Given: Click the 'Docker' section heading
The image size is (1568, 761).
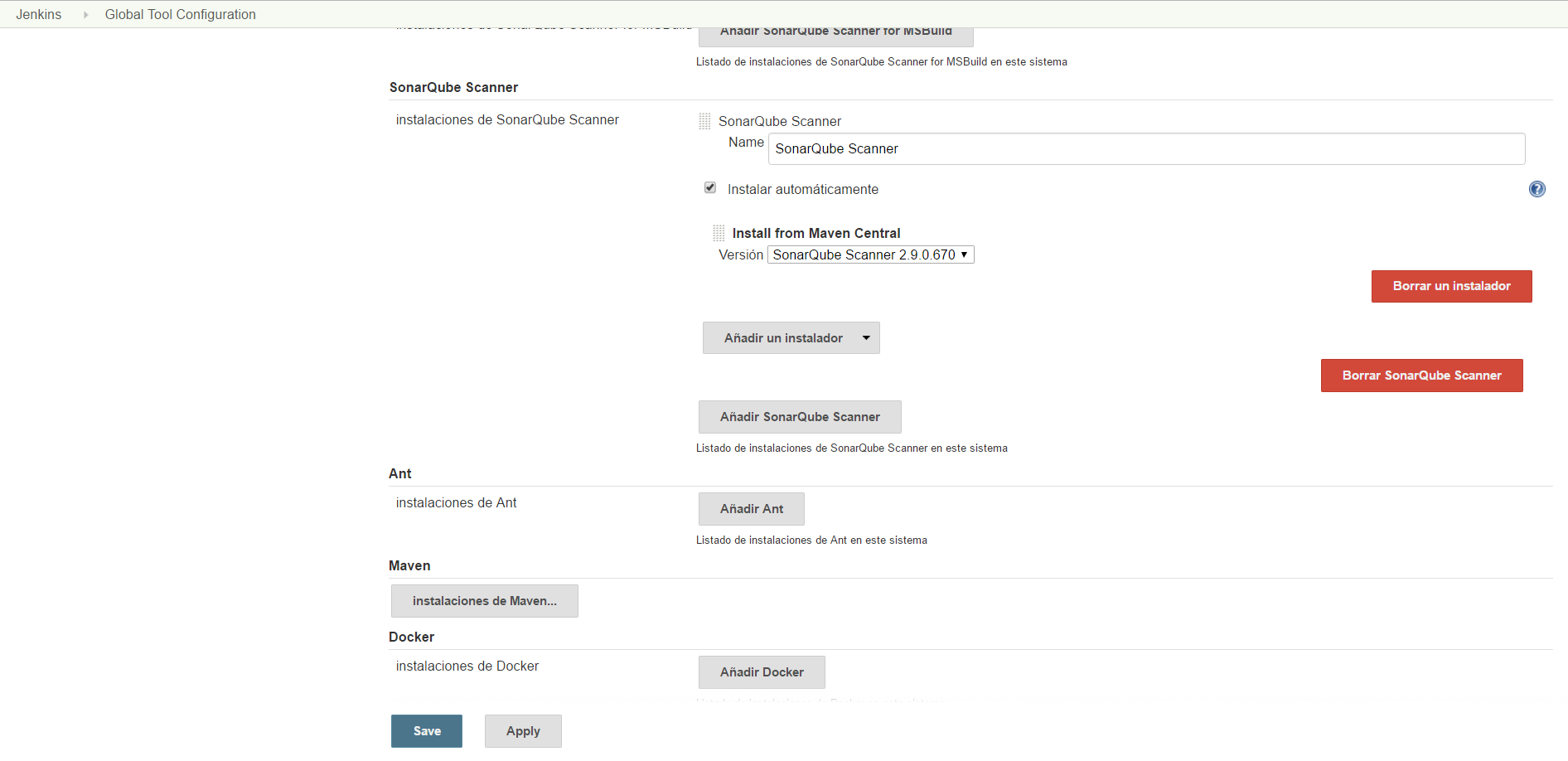Looking at the screenshot, I should 411,637.
